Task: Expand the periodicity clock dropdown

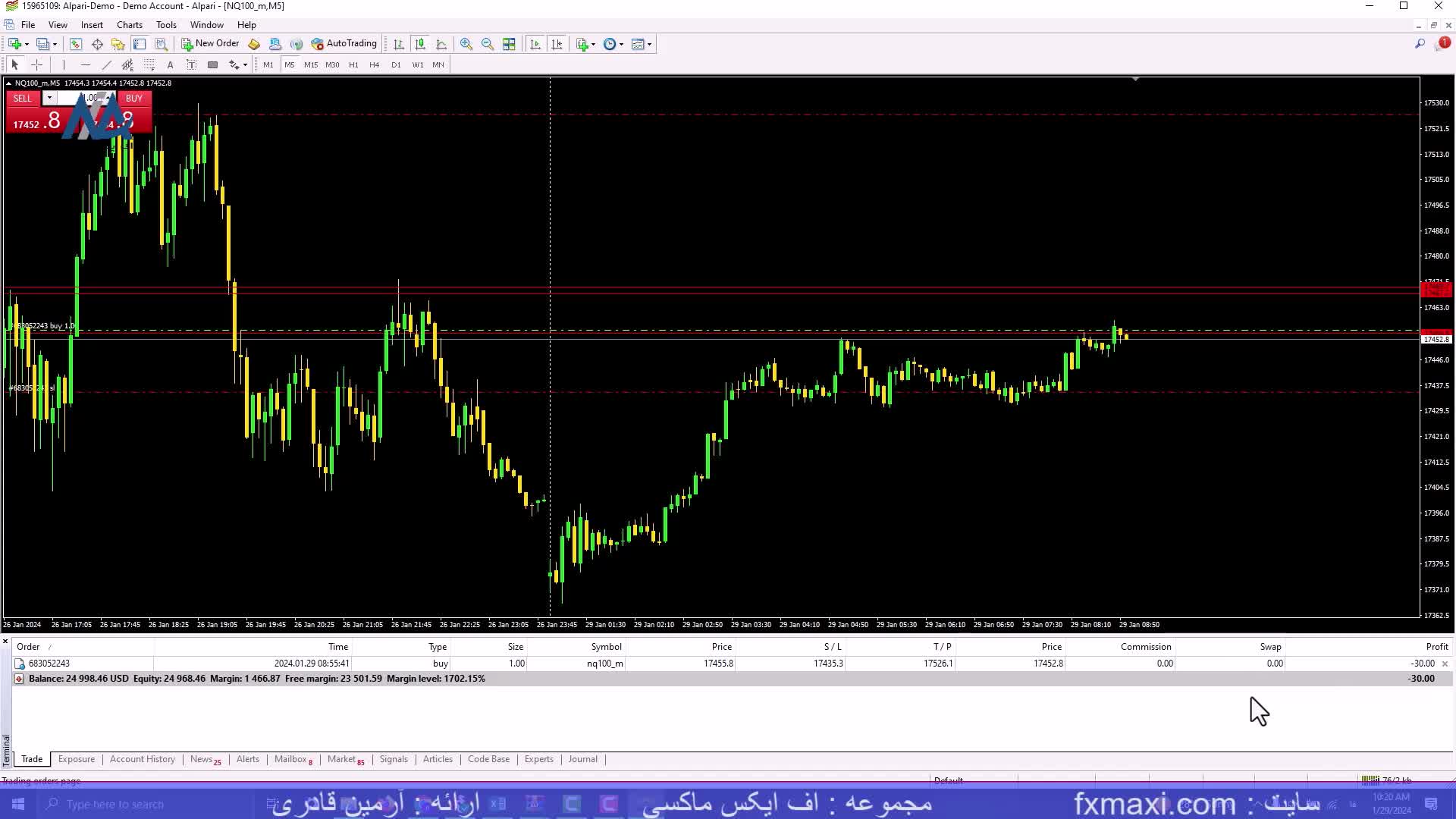Action: [x=613, y=44]
